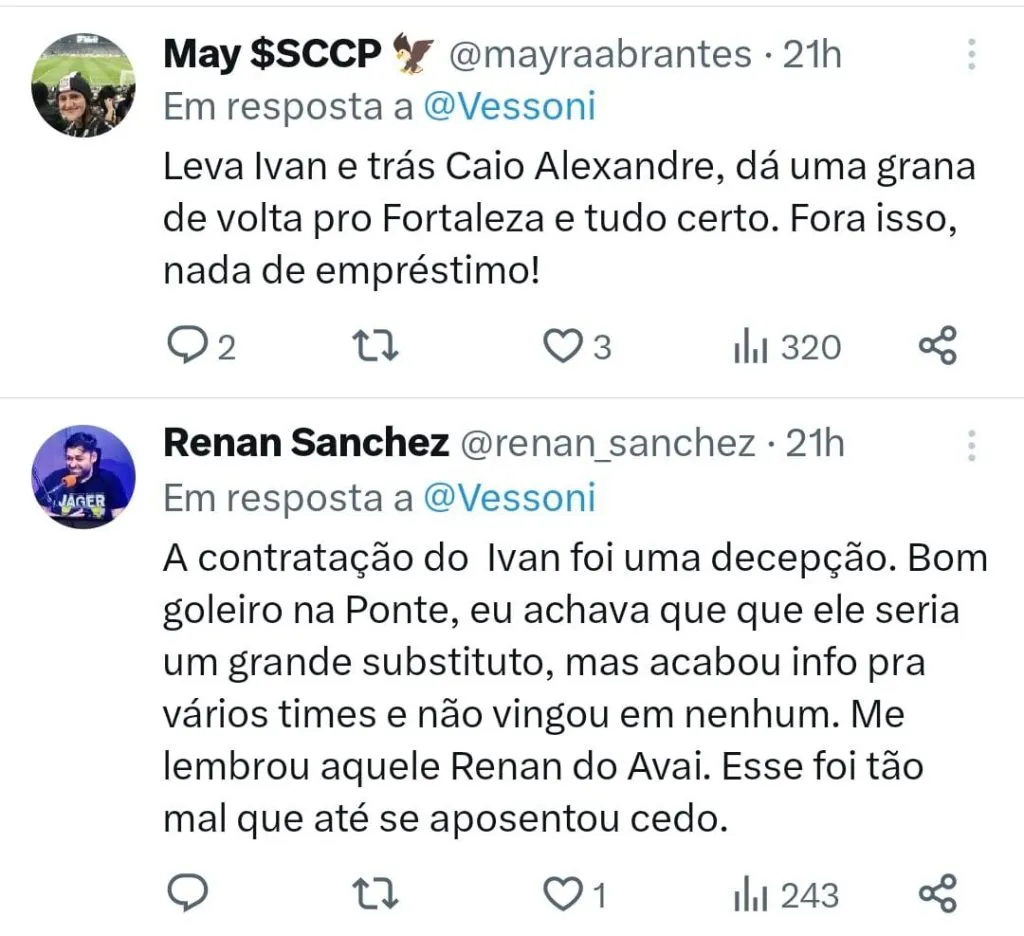Open @Vessoni link in Renan's reply
1024x936 pixels.
pos(509,497)
